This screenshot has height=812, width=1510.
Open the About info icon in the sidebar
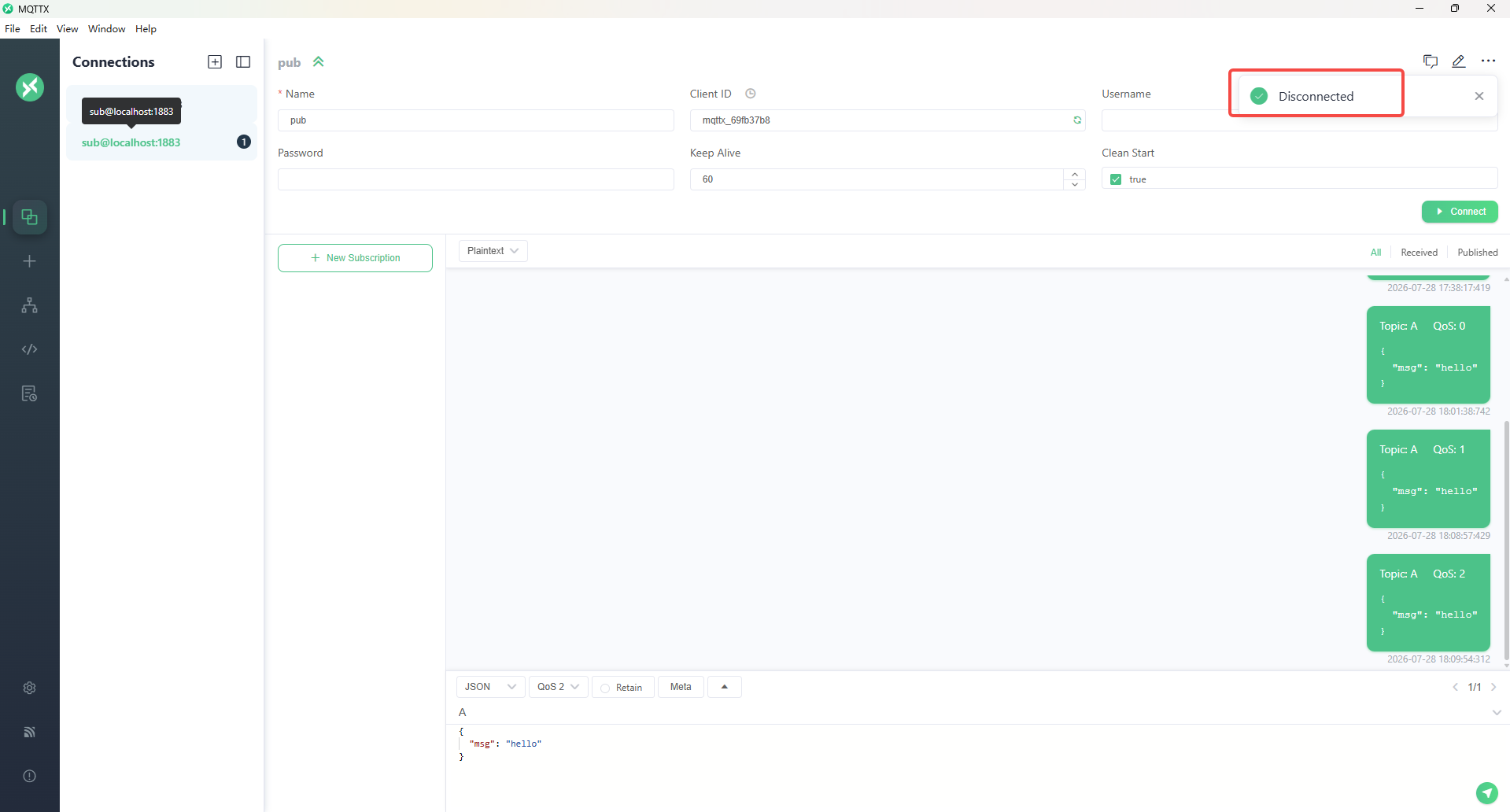point(30,776)
